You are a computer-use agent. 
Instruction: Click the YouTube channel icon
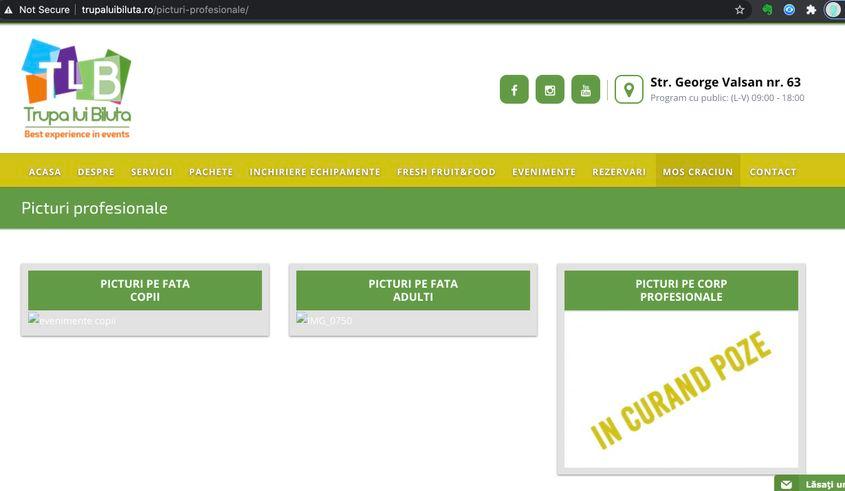[x=586, y=90]
